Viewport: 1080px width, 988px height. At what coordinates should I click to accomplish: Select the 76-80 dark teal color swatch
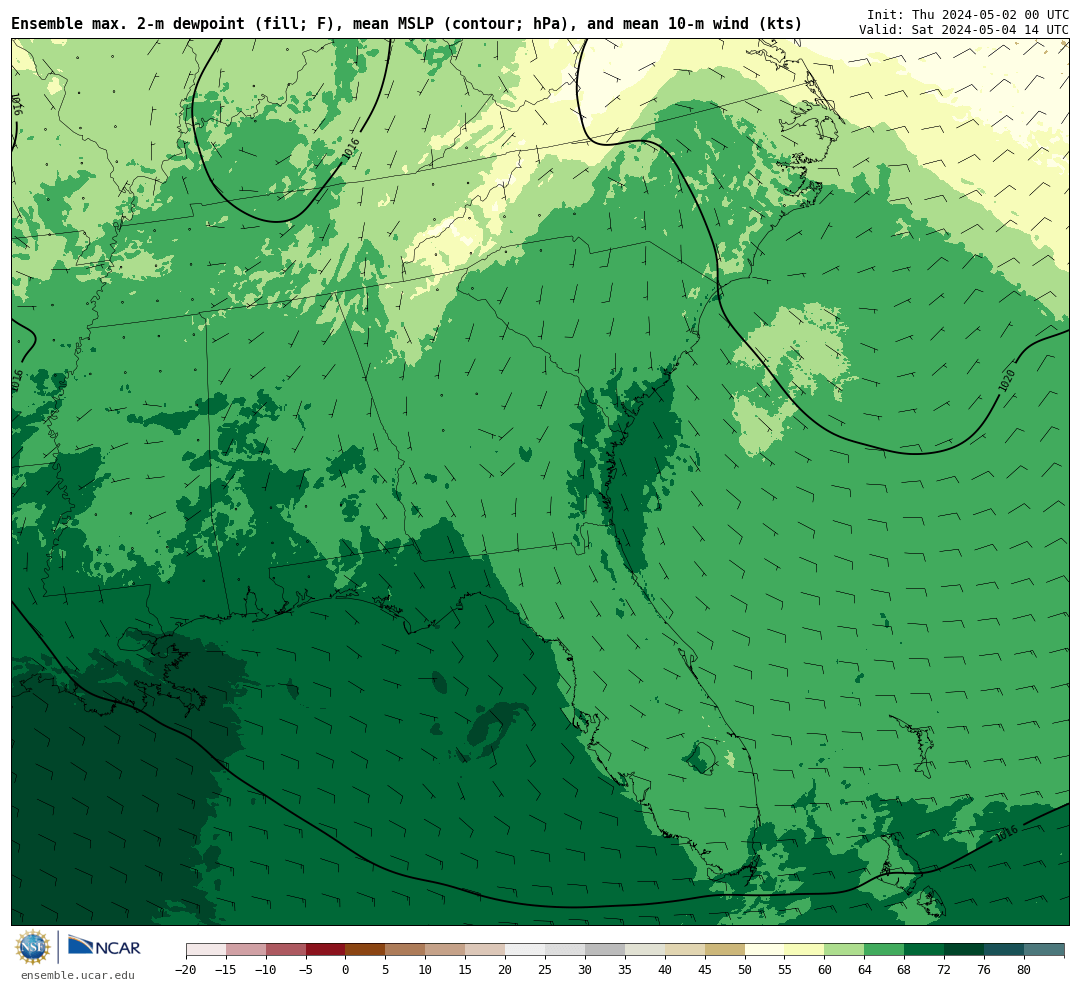tap(1004, 950)
